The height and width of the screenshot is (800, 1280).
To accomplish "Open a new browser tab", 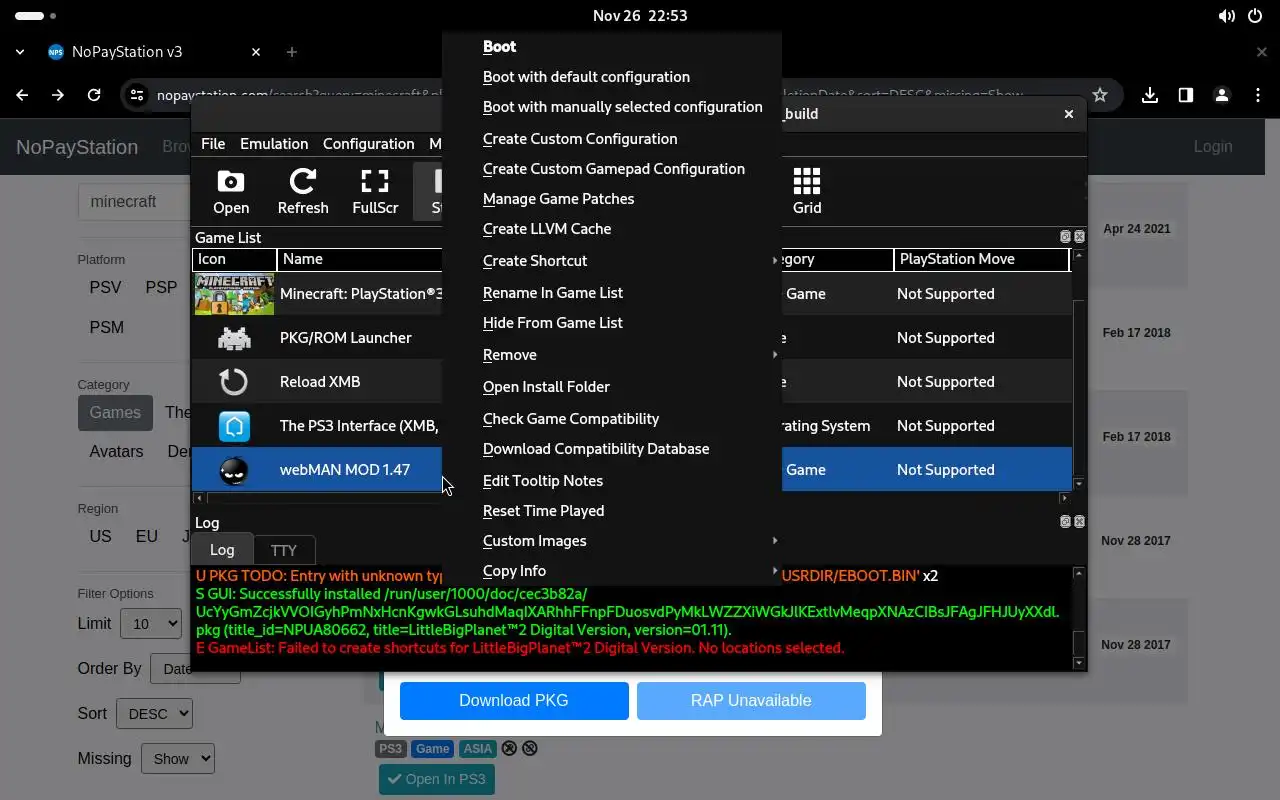I will tap(292, 52).
